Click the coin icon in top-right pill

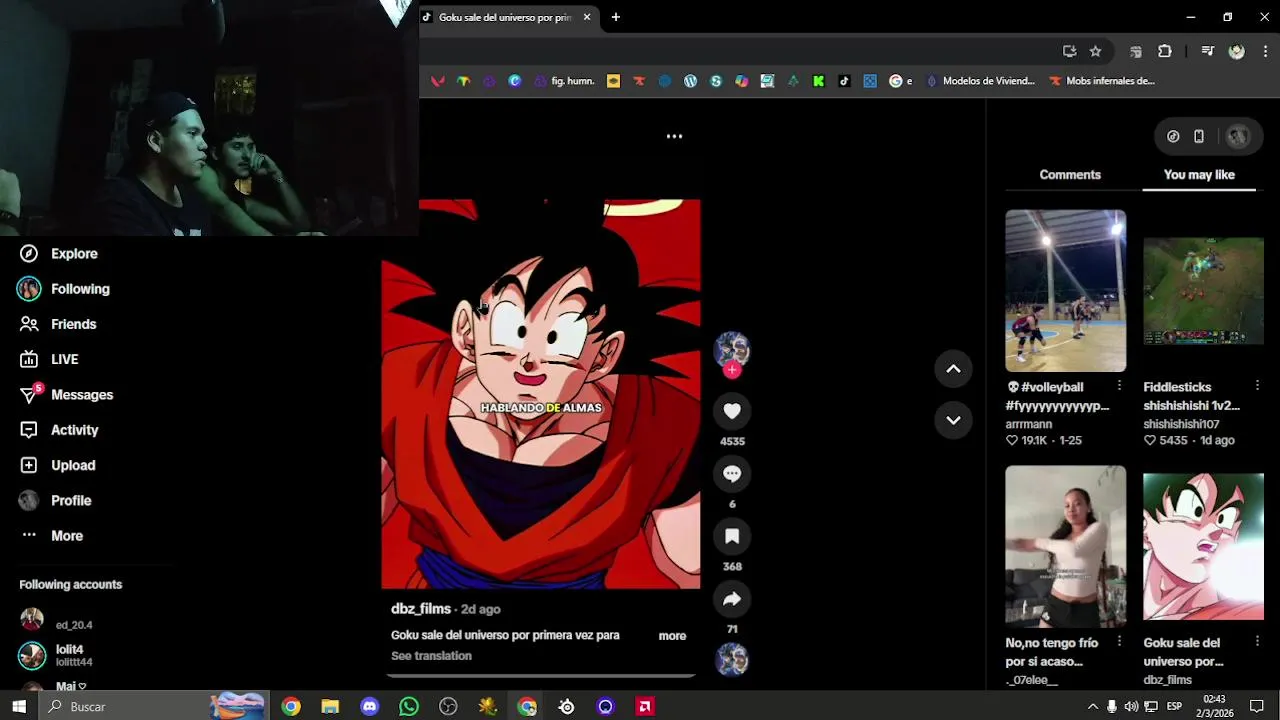click(1173, 136)
